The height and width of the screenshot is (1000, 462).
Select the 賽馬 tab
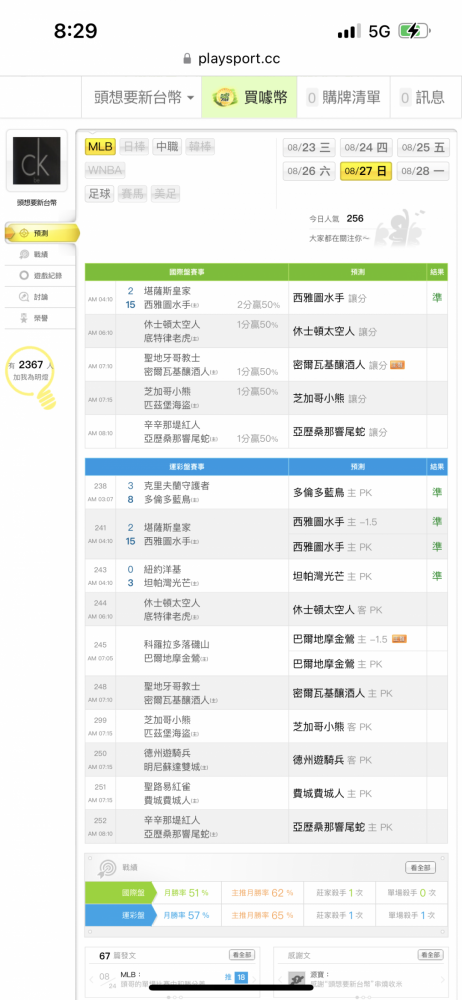tap(133, 194)
